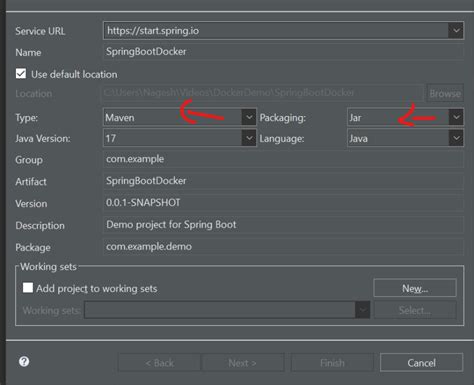Click the Service URL text https://start.spring.io
The height and width of the screenshot is (385, 474).
[153, 31]
